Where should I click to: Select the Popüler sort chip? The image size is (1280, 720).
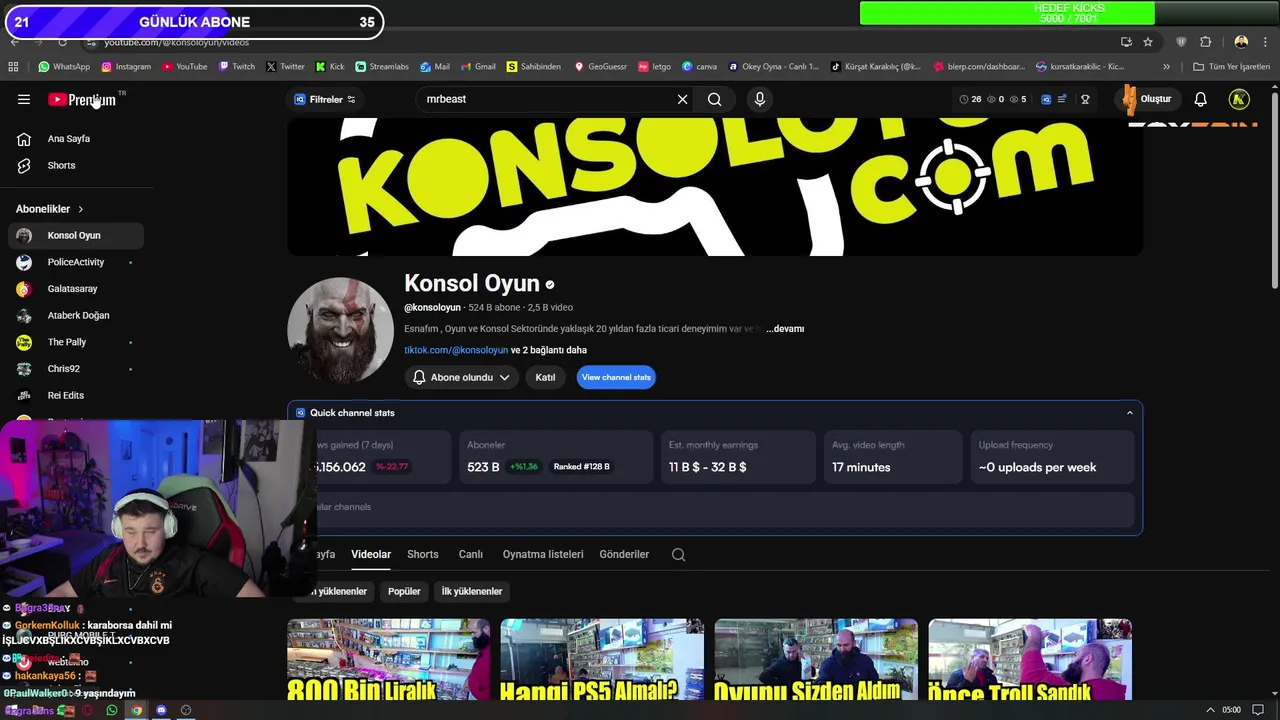(x=404, y=591)
